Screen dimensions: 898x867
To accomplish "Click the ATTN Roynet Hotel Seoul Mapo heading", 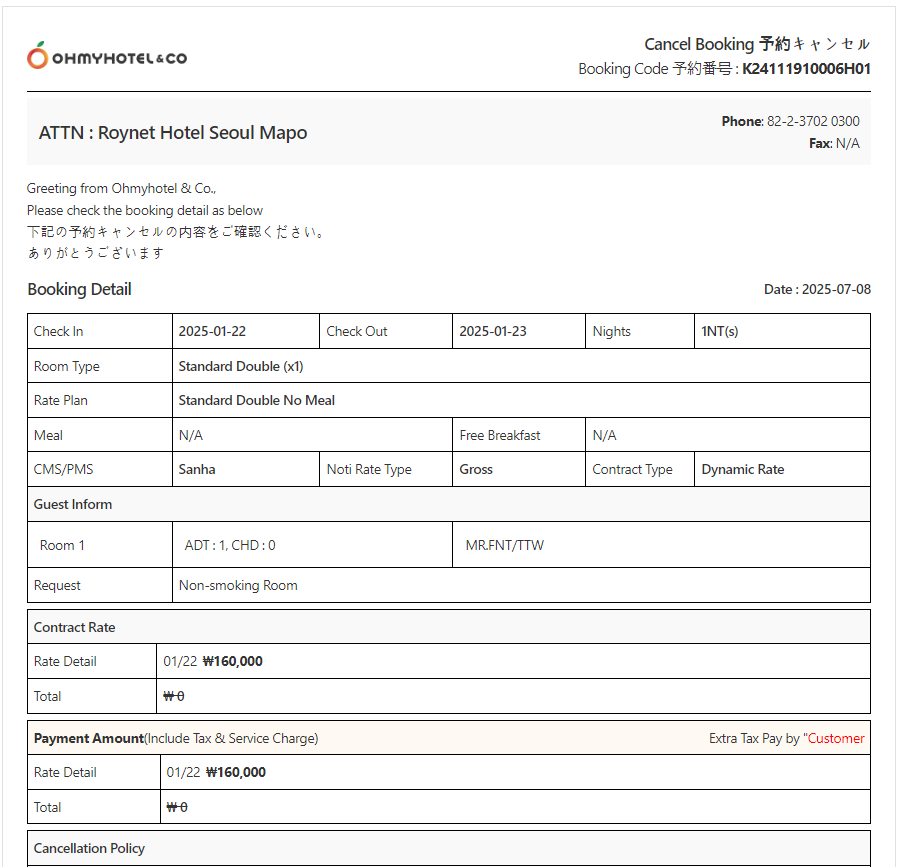I will (x=173, y=133).
